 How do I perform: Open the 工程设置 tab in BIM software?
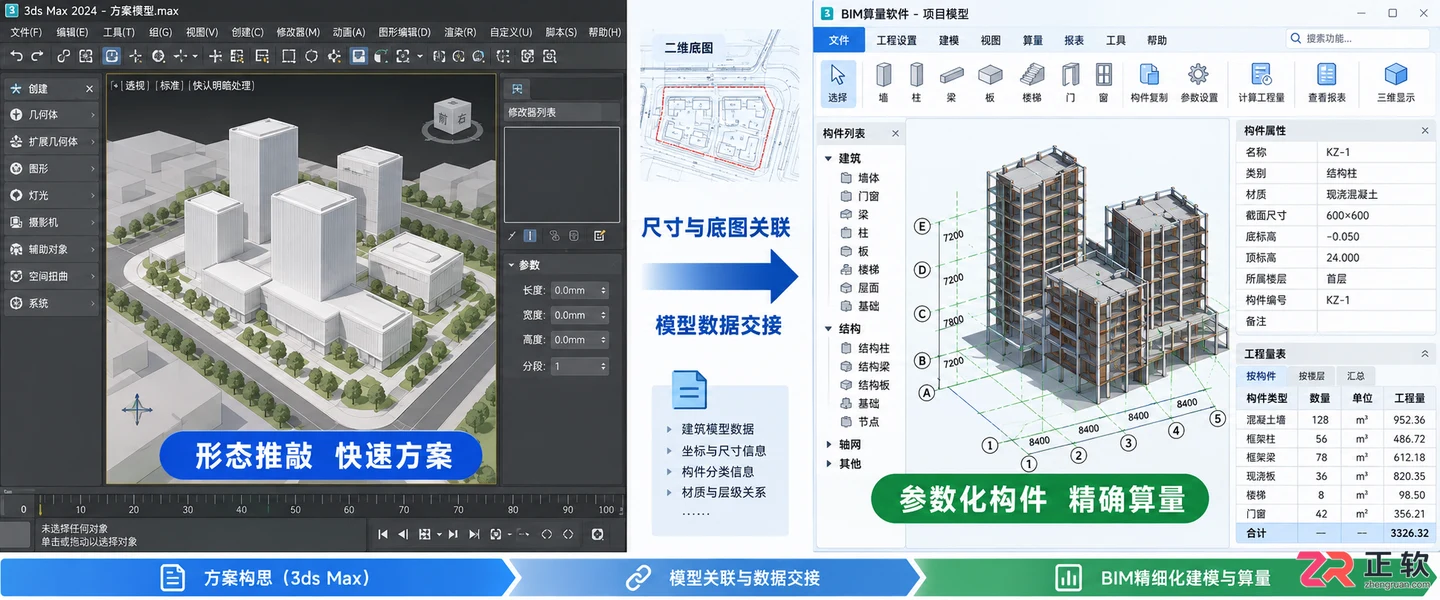coord(896,40)
